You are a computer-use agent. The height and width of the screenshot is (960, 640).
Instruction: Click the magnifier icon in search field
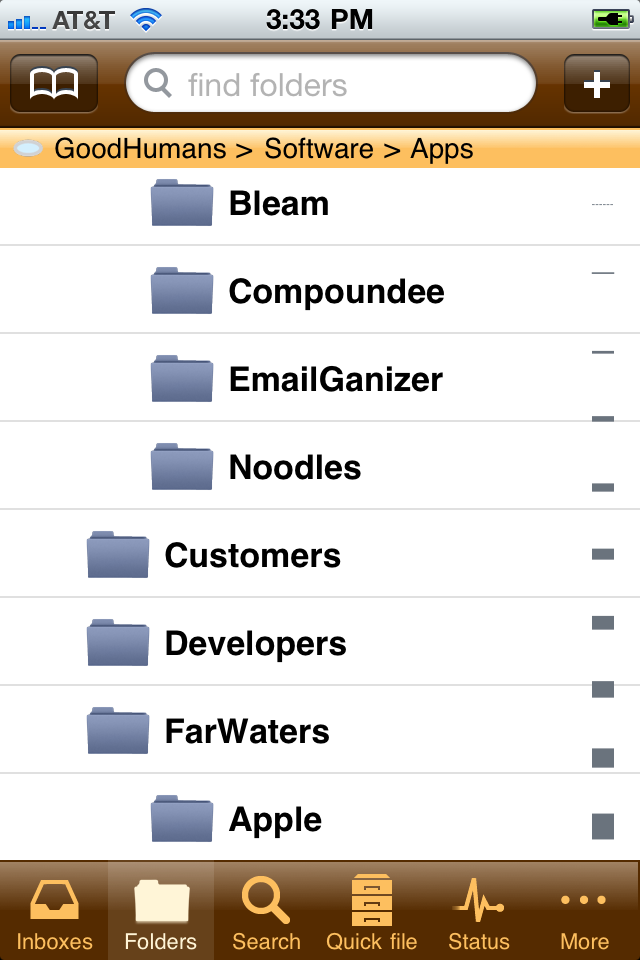pyautogui.click(x=158, y=83)
